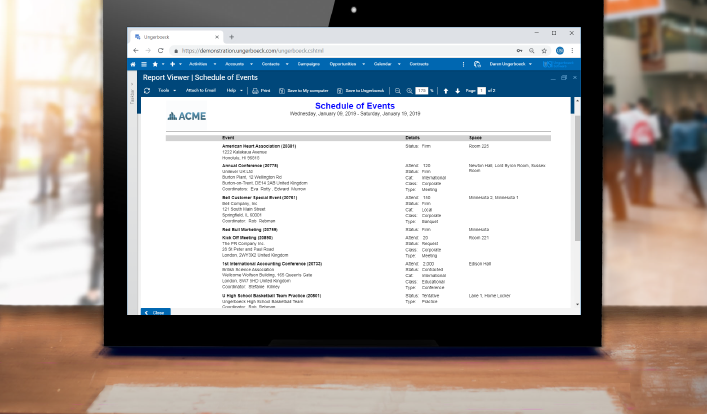Click the scrollbar up arrow
Viewport: 707px width, 414px height.
pyautogui.click(x=578, y=101)
